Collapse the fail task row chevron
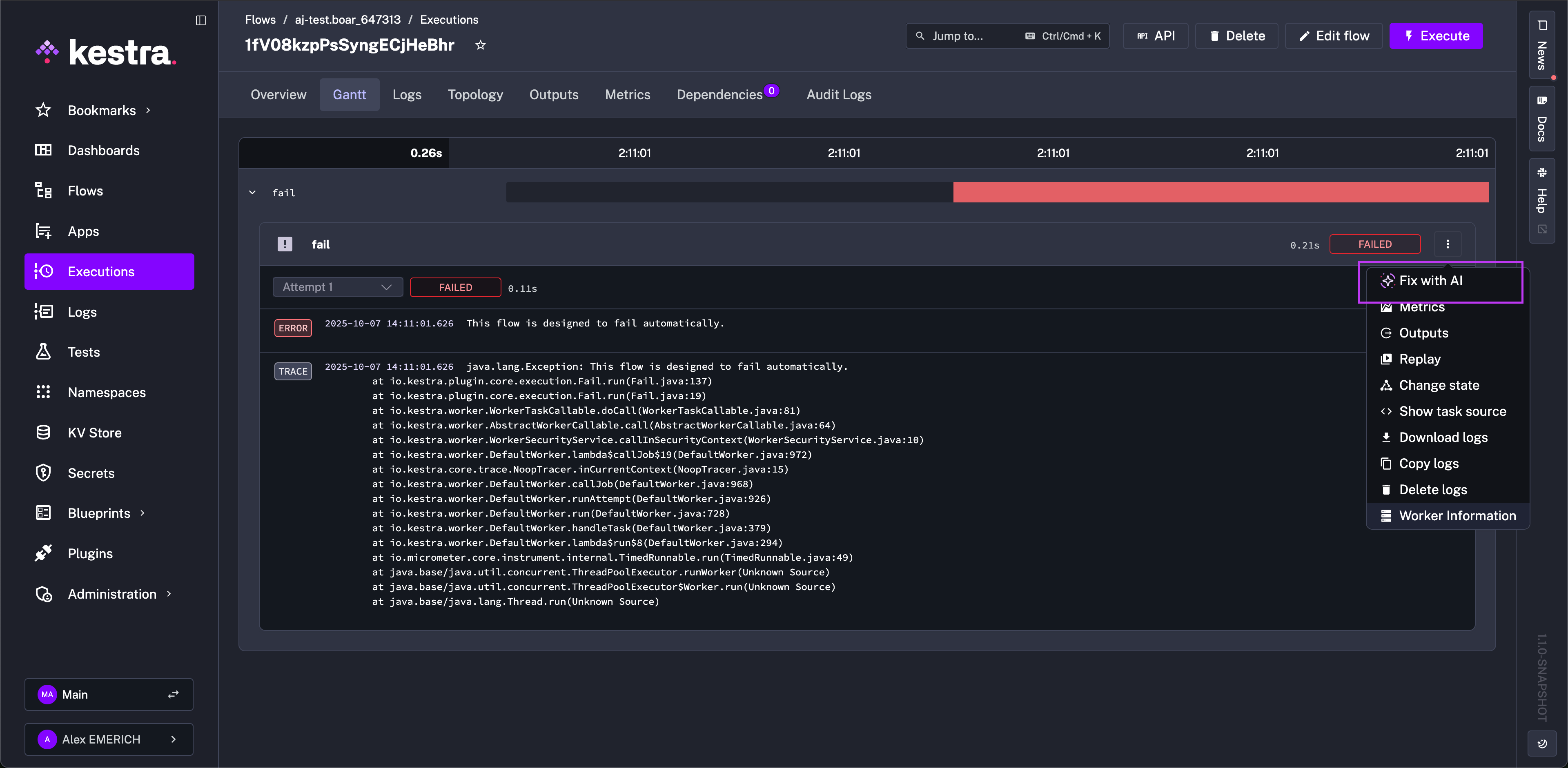1568x768 pixels. coord(252,192)
